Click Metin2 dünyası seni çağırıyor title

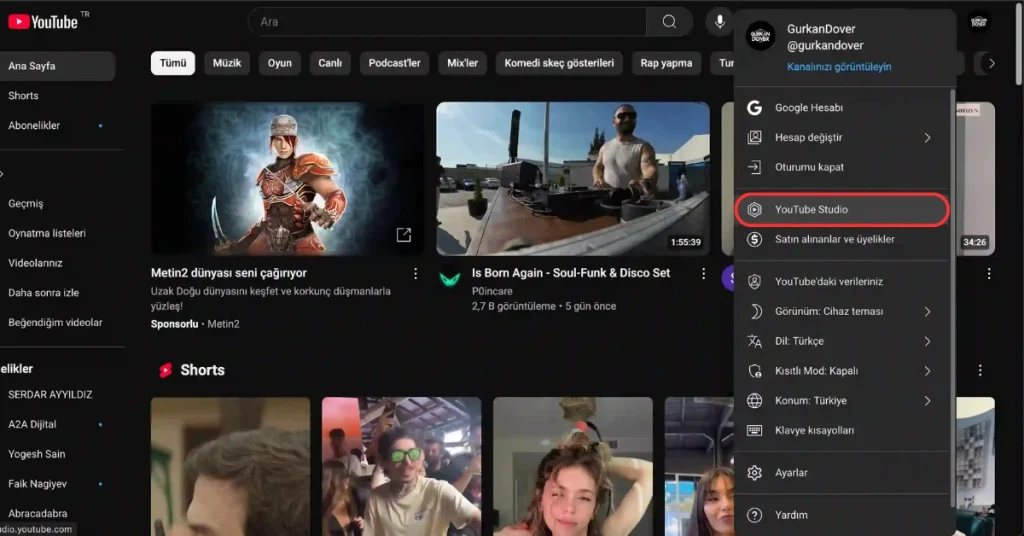pyautogui.click(x=229, y=273)
